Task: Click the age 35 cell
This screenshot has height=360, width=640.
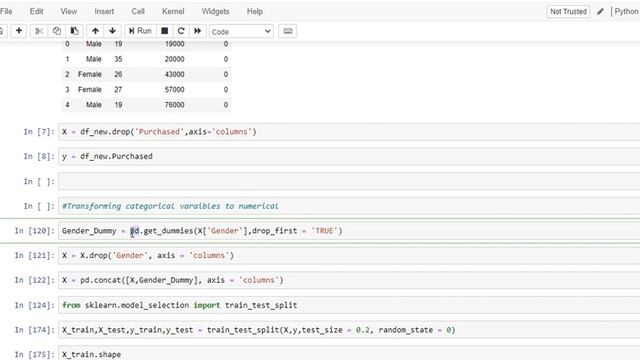Action: (x=118, y=59)
